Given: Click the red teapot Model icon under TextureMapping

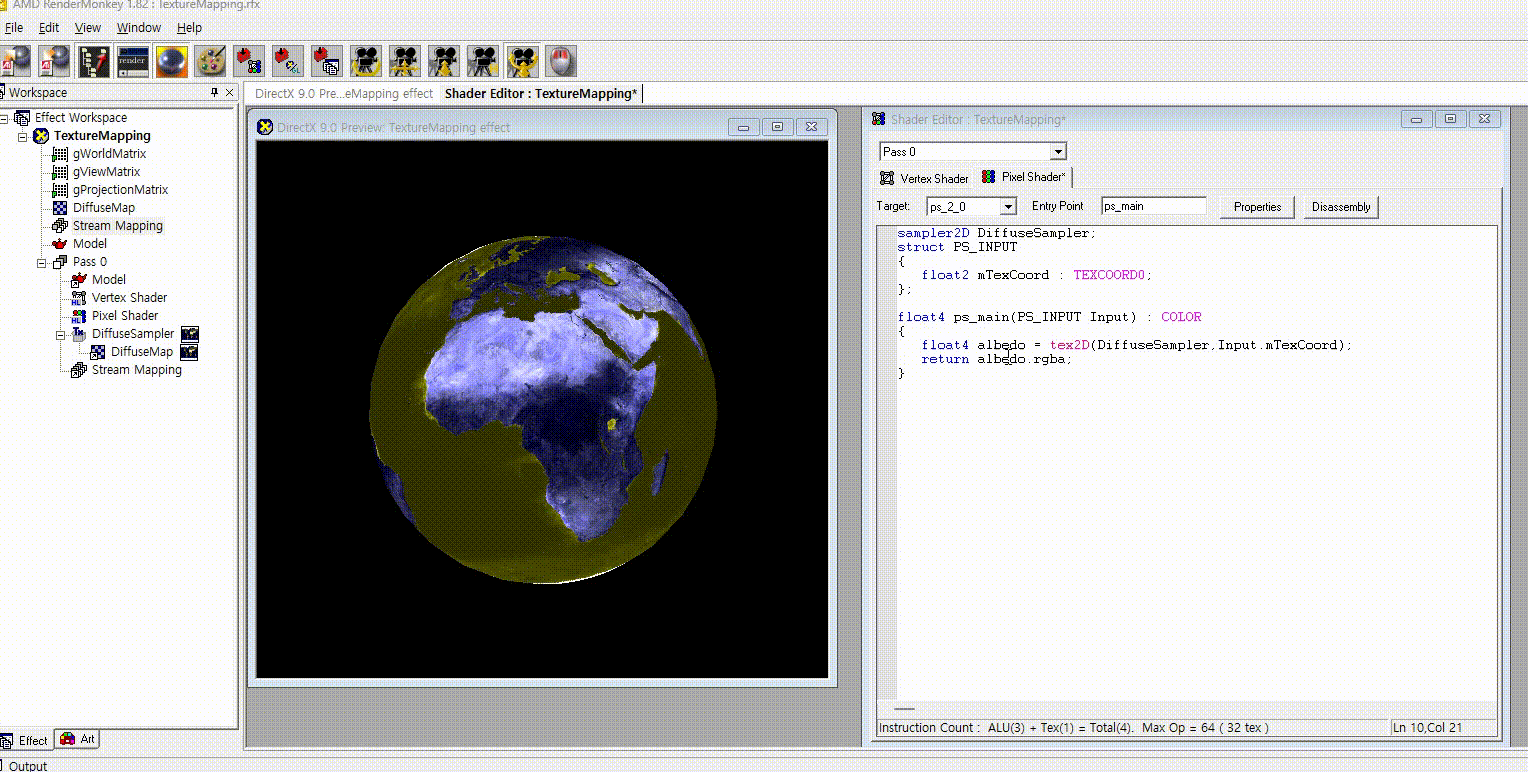Looking at the screenshot, I should 59,243.
